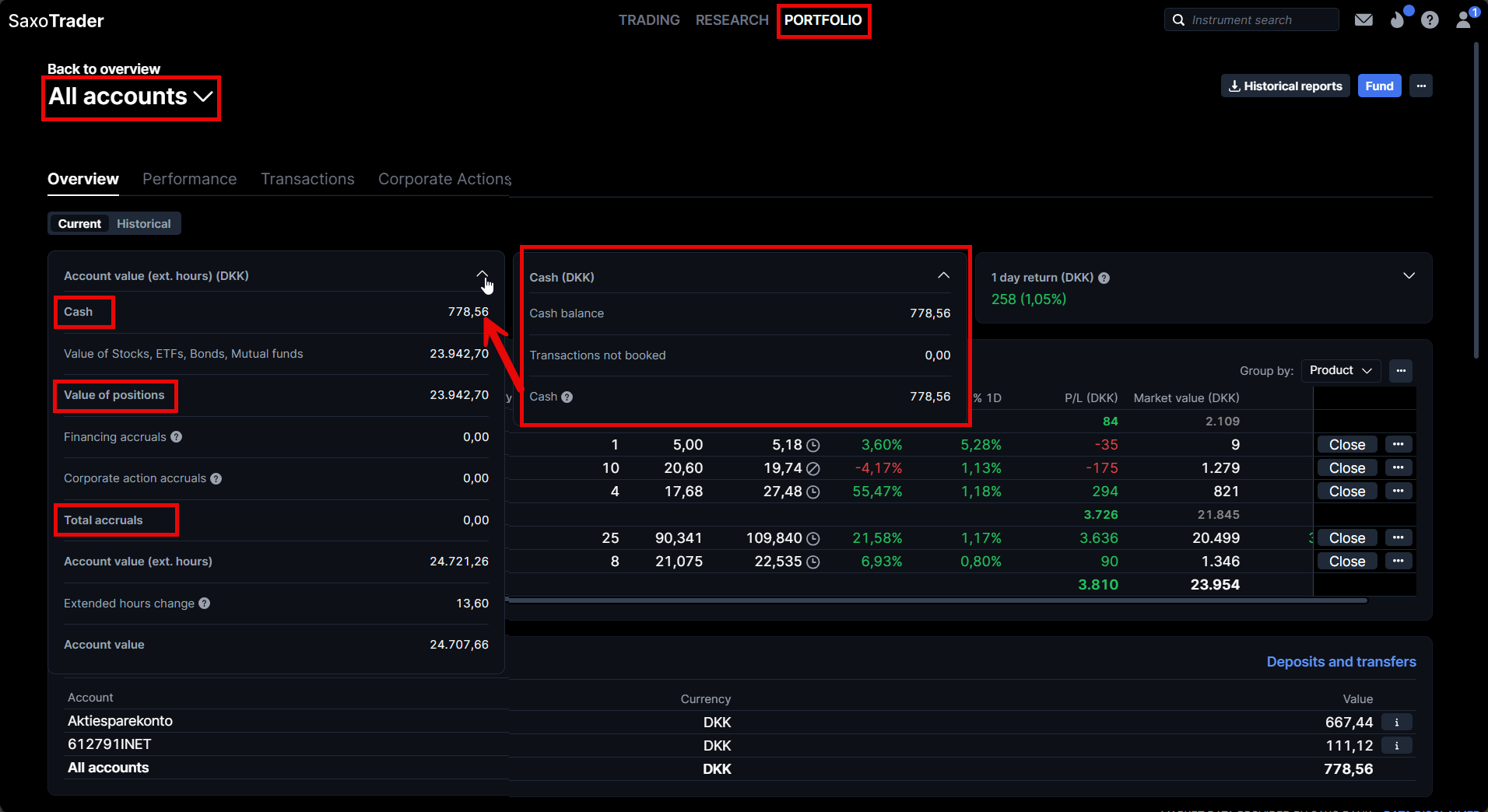Switch to Historical view toggle
The image size is (1488, 812).
pyautogui.click(x=144, y=224)
